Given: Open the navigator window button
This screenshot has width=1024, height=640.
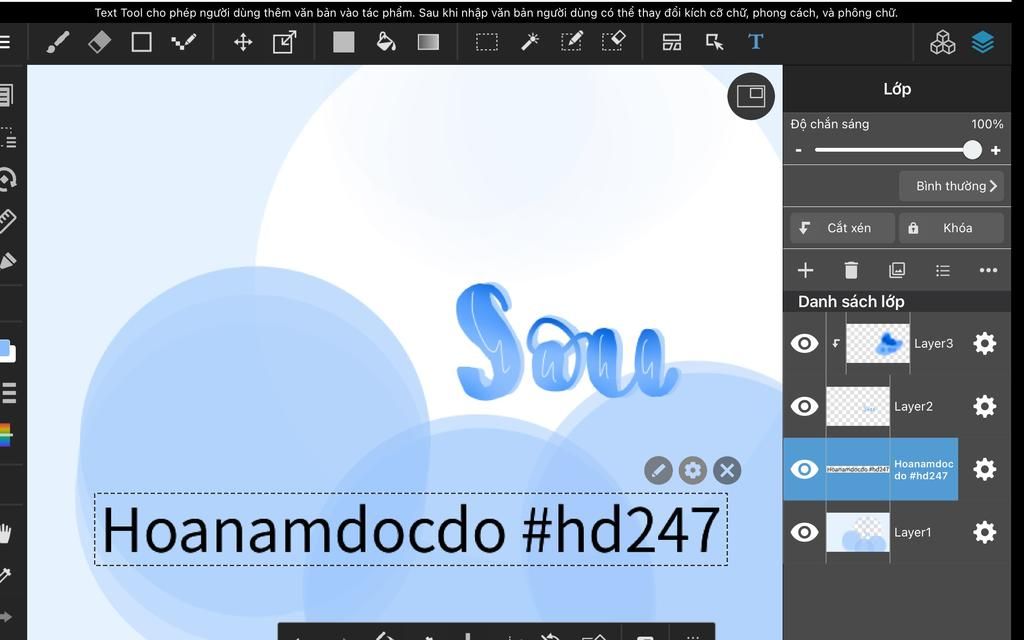Looking at the screenshot, I should pos(751,96).
